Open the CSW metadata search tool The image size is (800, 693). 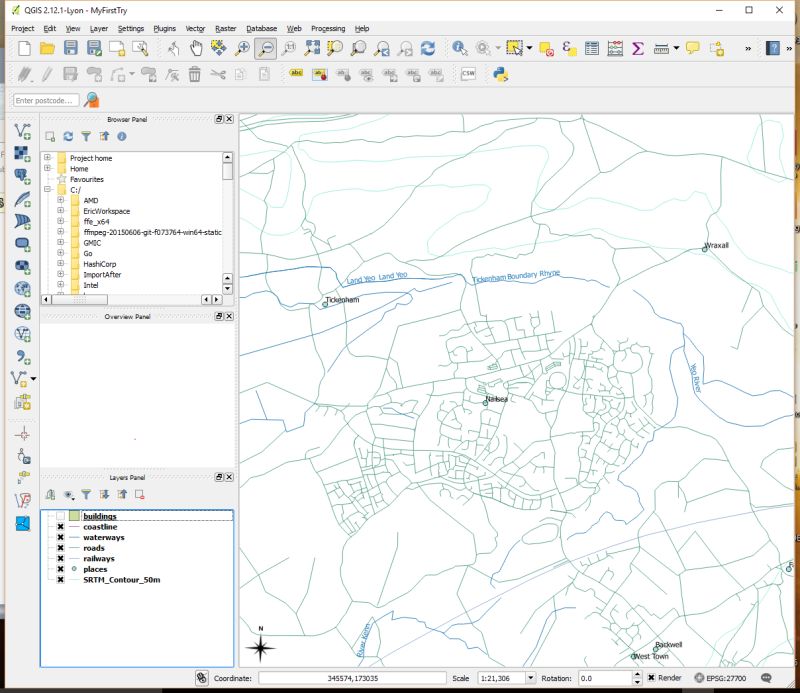467,72
